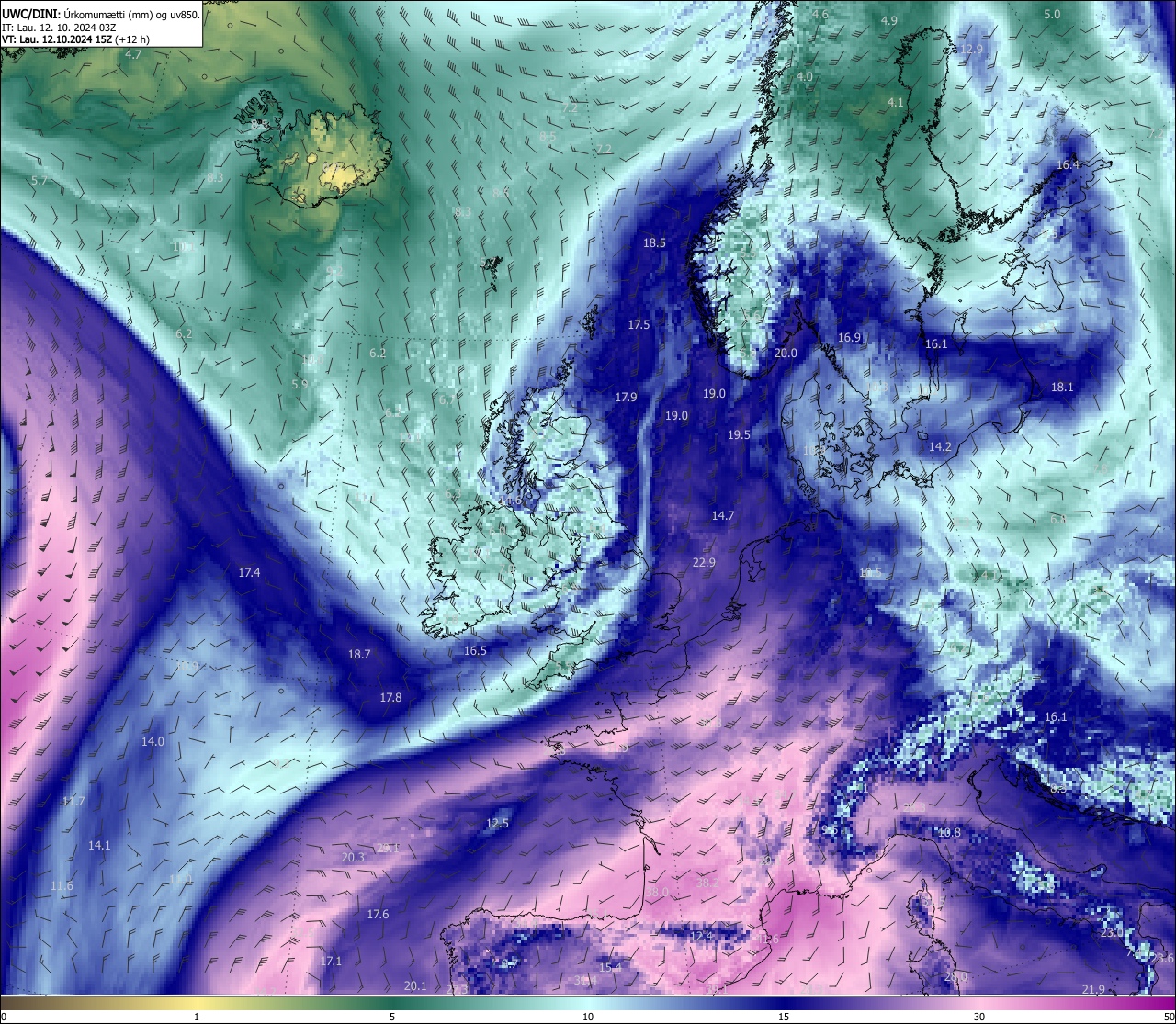
Task: Click the title 'UWC/DINI: Úrkomumætti (mm) og uv850.'
Action: (100, 15)
